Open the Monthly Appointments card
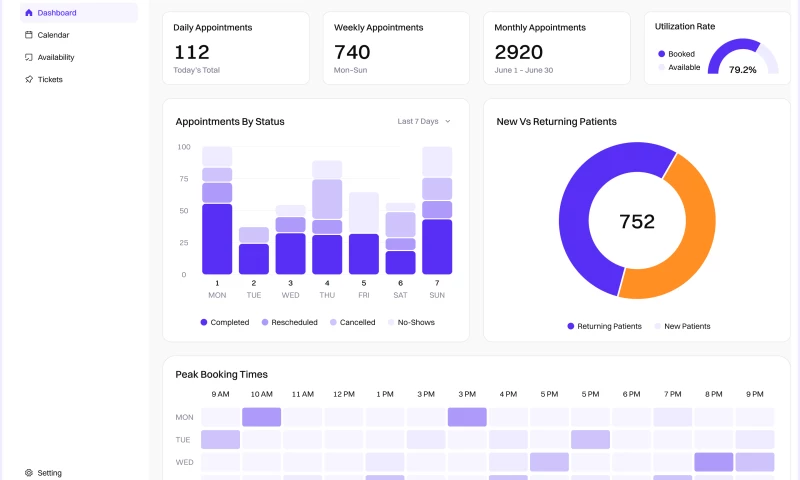Viewport: 800px width, 480px height. (x=556, y=48)
